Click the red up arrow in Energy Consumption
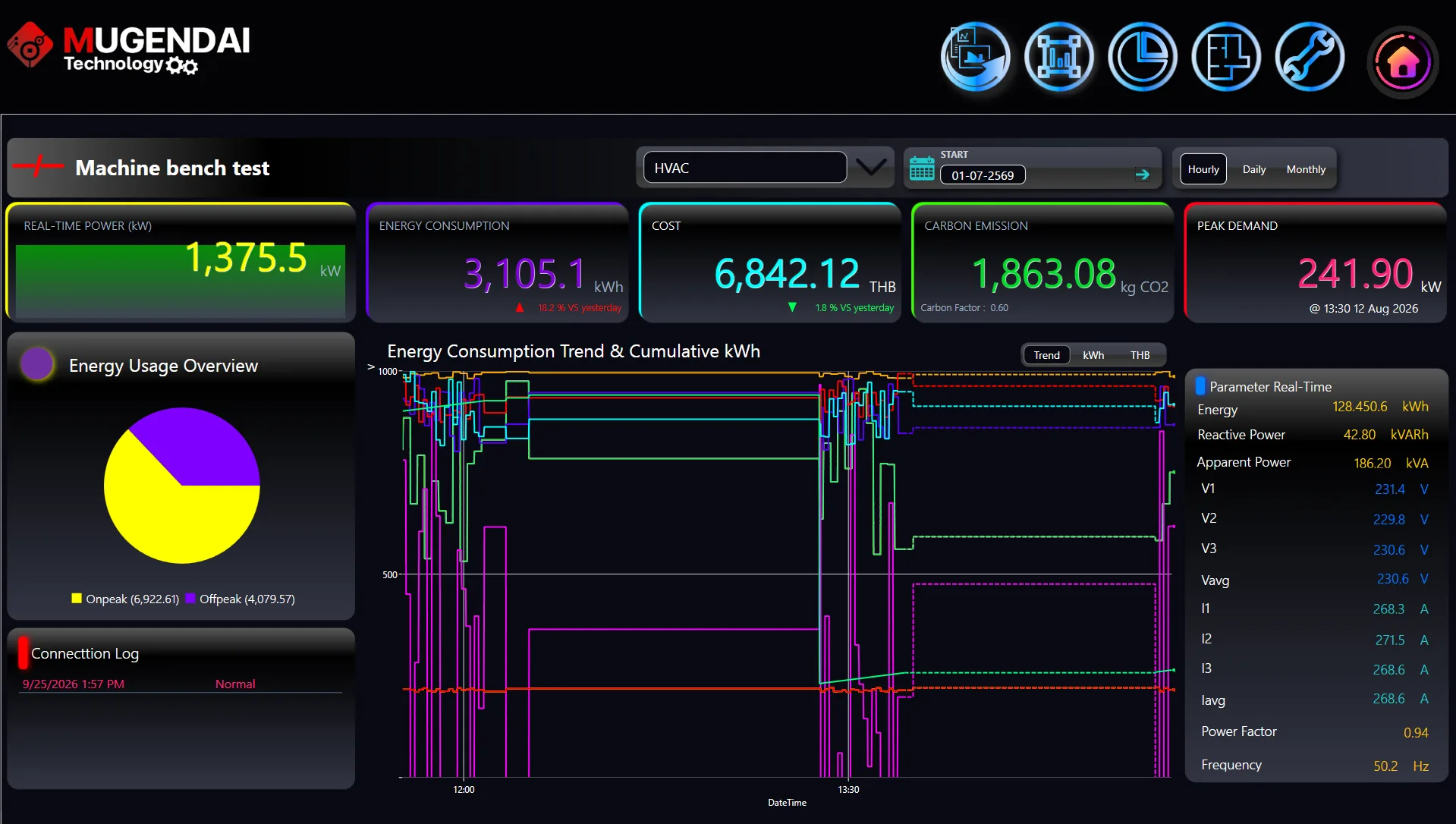1456x824 pixels. click(520, 307)
